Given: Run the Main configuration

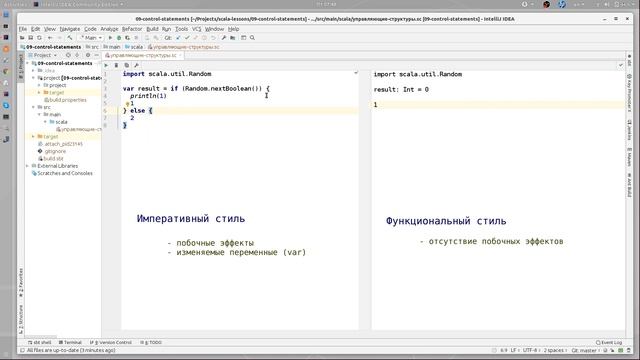Looking at the screenshot, I should pyautogui.click(x=110, y=38).
